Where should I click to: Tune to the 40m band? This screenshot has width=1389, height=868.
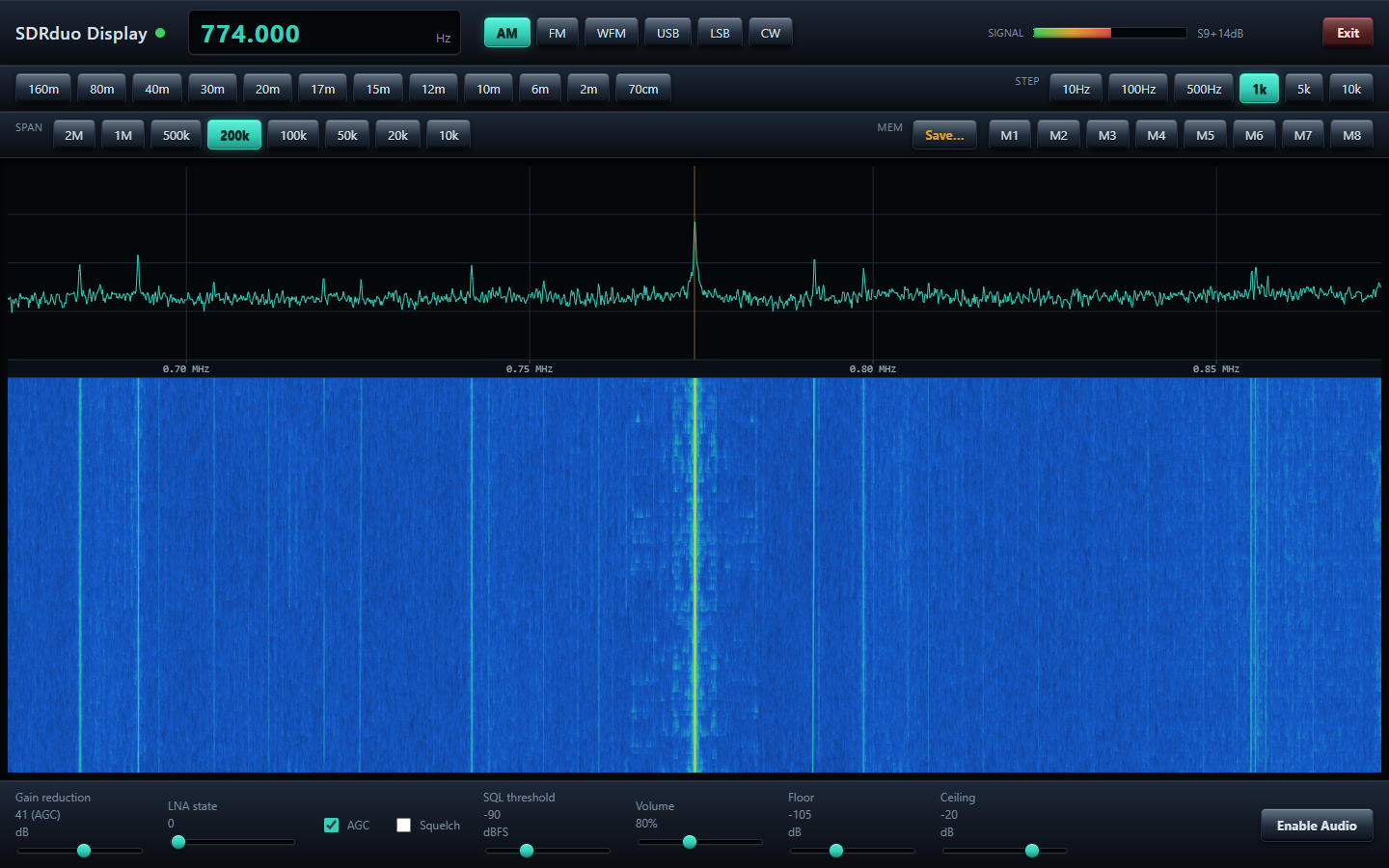[157, 89]
